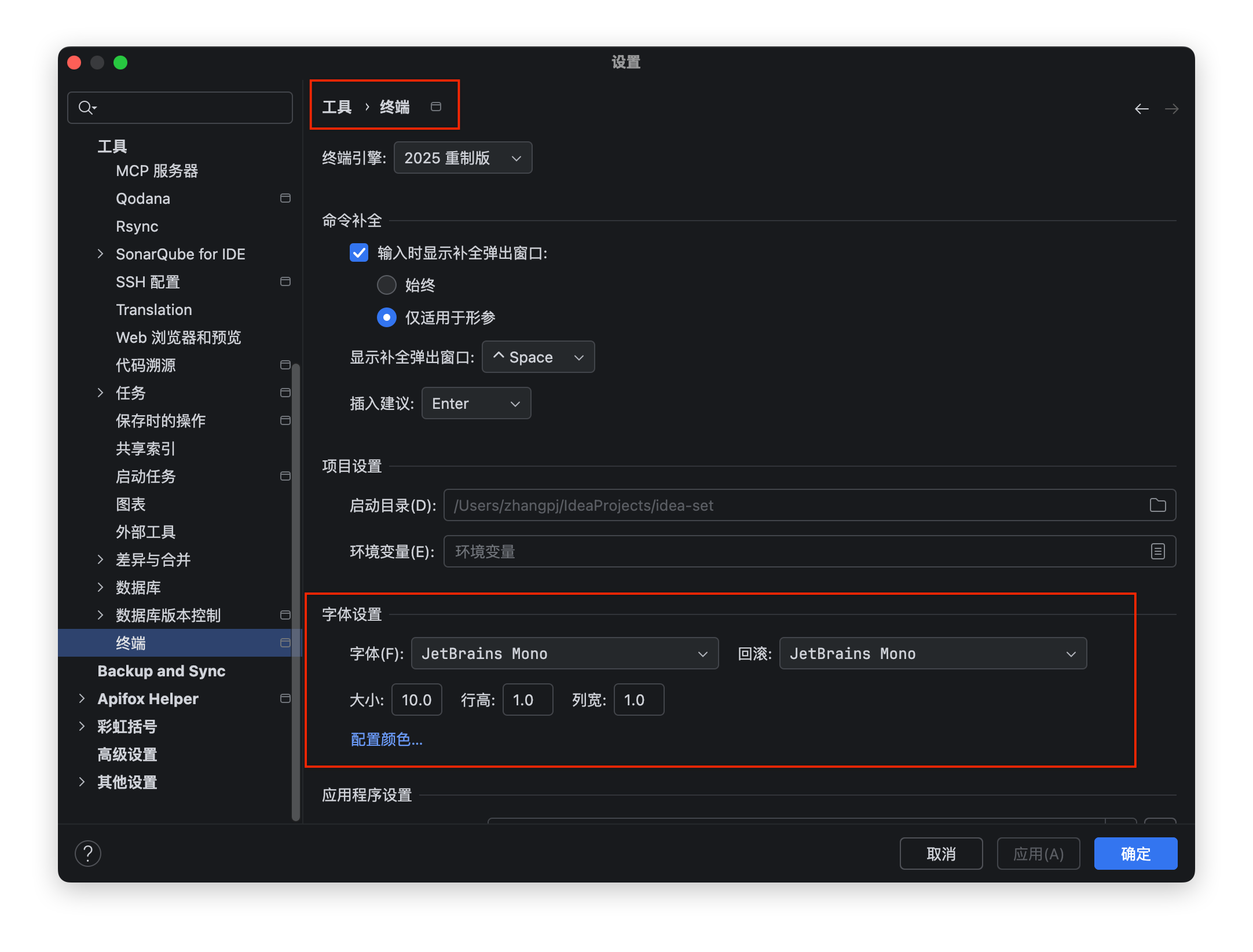
Task: Click project settings icon next to Qodana
Action: tap(285, 198)
